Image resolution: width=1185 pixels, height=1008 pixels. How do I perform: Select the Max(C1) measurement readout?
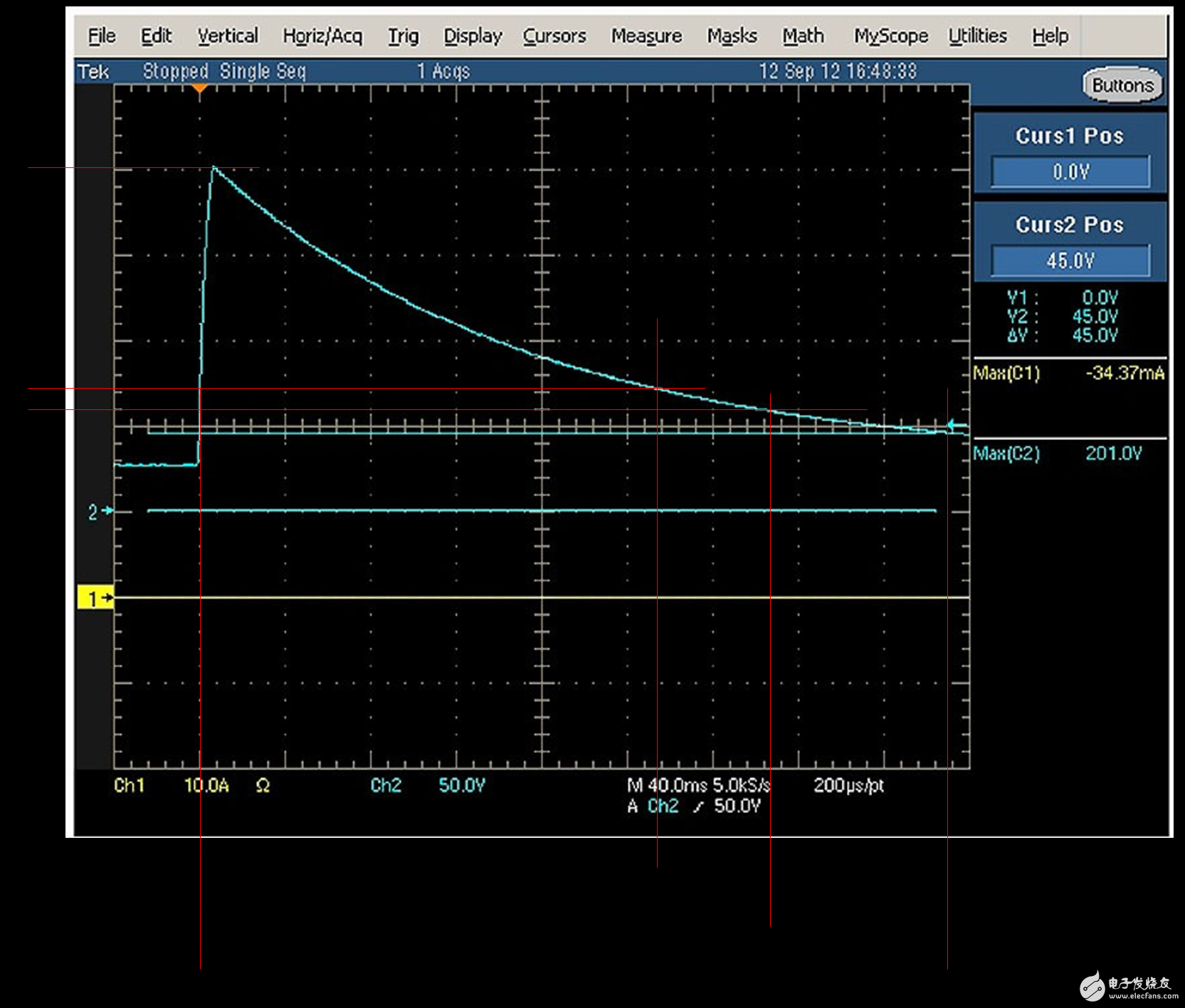[x=1068, y=373]
